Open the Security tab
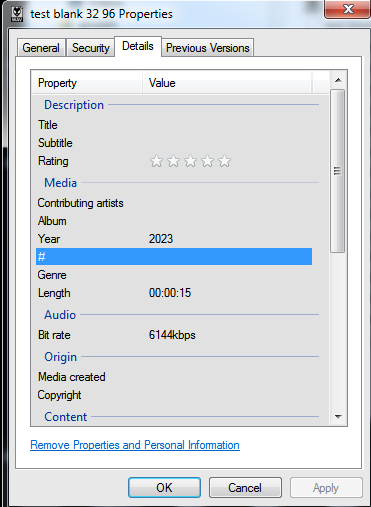Image resolution: width=371 pixels, height=507 pixels. 91,48
